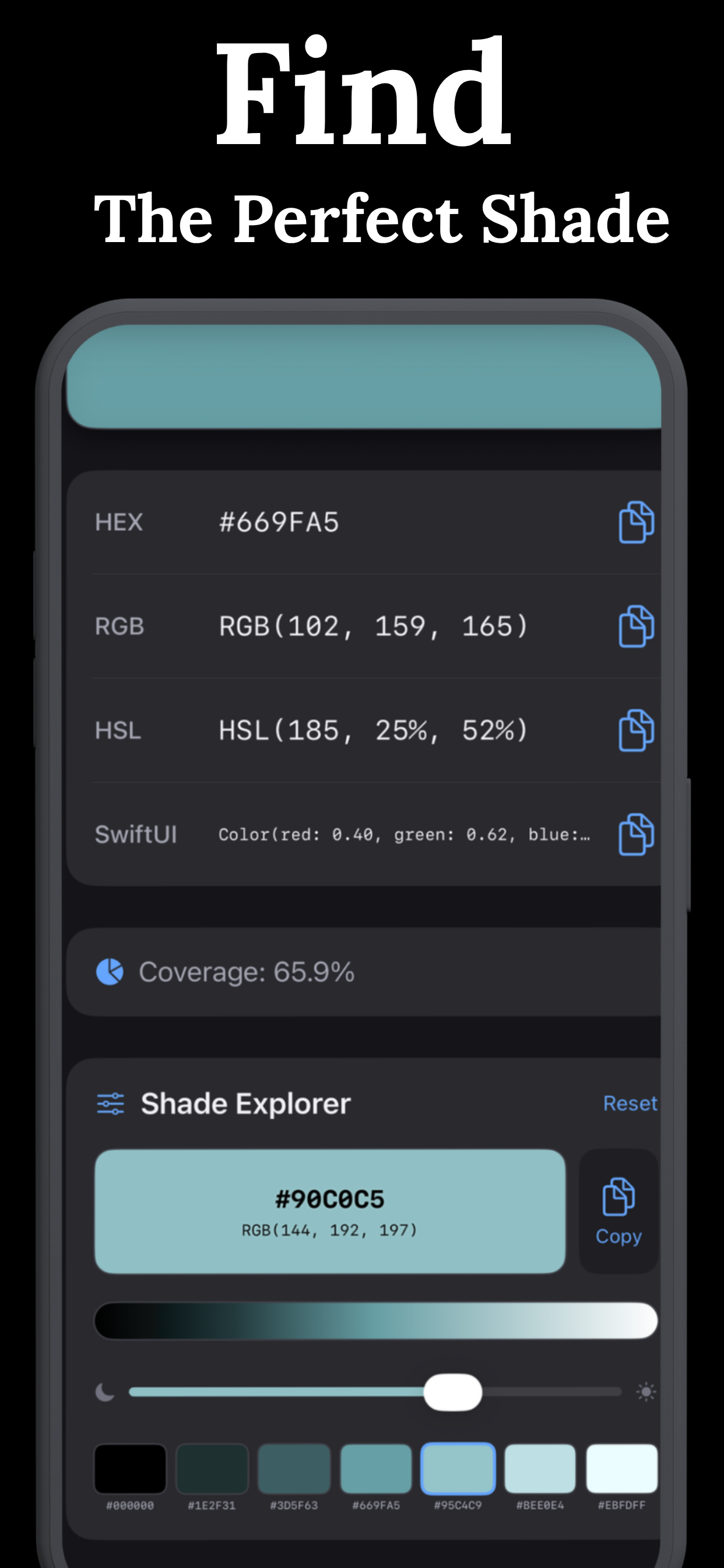Copy the RGB(102, 159, 165) value
Viewport: 724px width, 1568px height.
point(636,626)
